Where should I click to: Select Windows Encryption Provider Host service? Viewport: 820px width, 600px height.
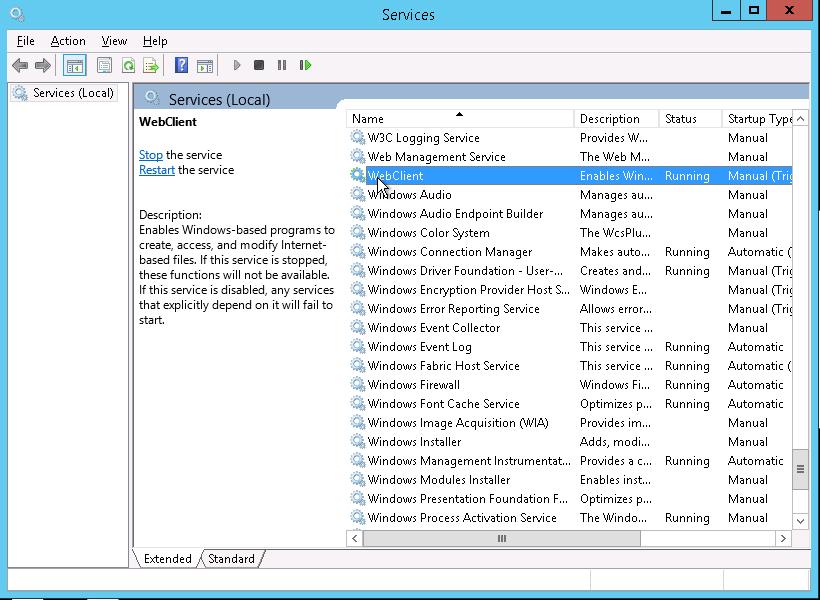point(570,289)
